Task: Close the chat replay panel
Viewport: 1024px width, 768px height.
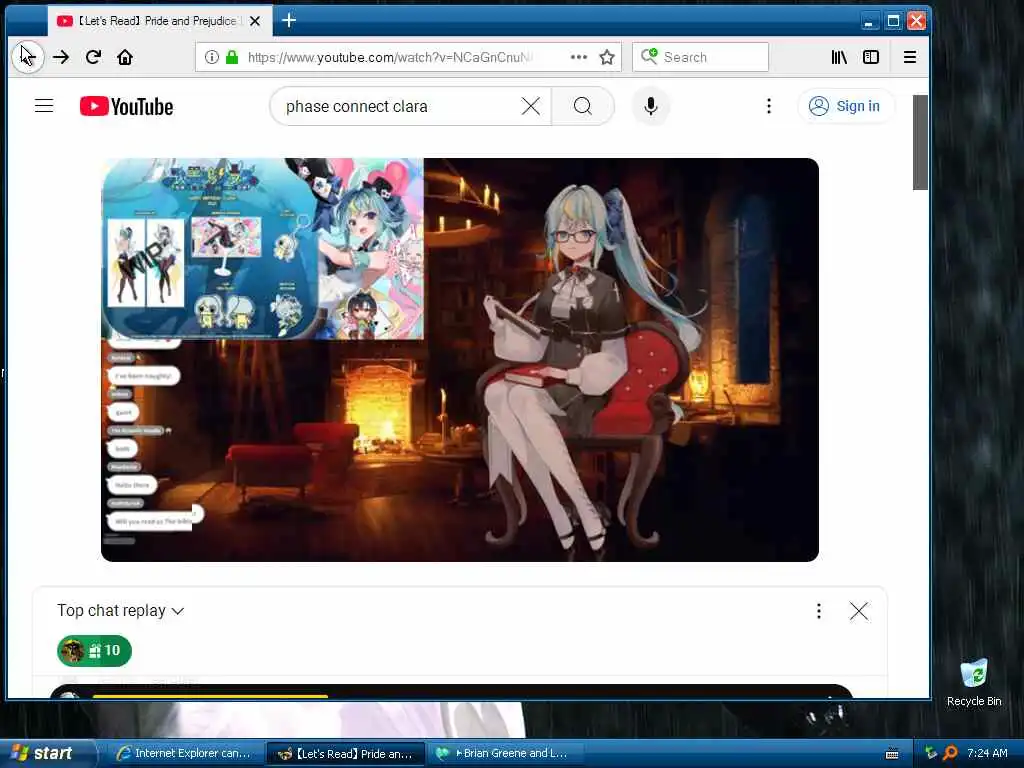Action: pyautogui.click(x=859, y=611)
